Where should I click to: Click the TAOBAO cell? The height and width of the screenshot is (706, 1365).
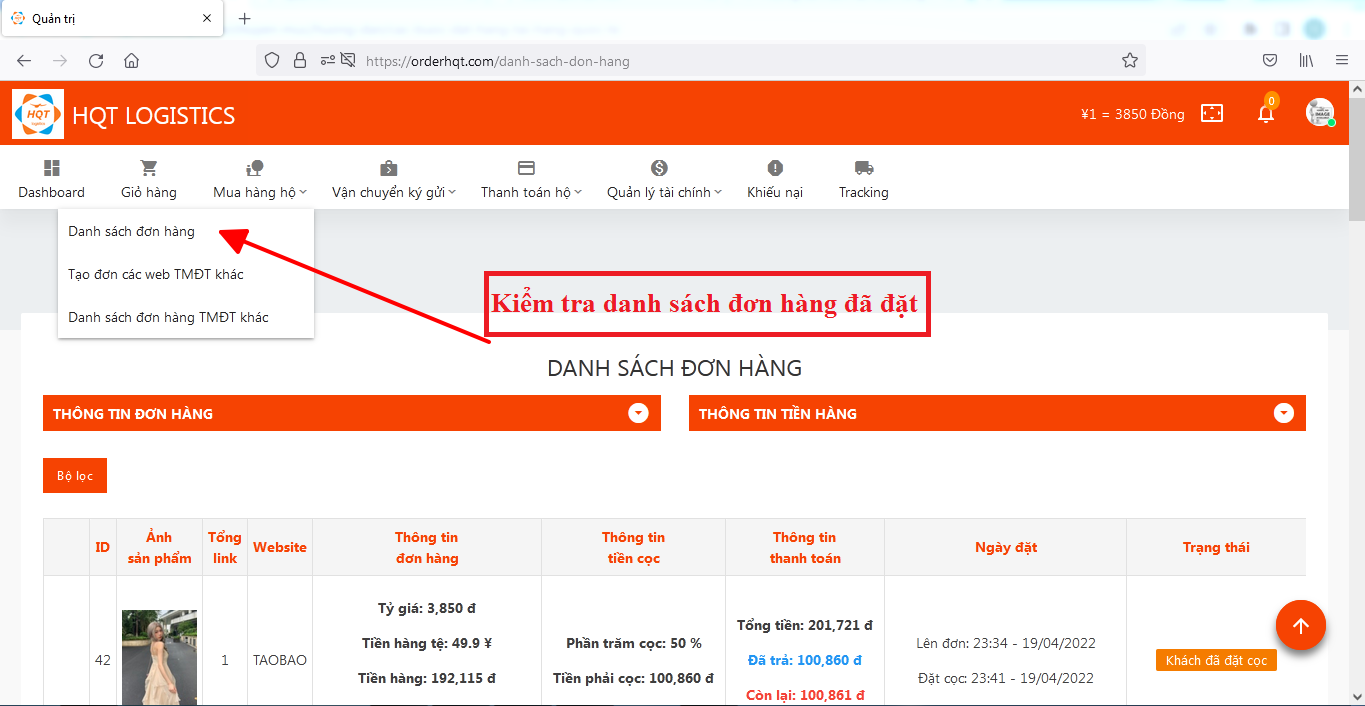pos(280,660)
